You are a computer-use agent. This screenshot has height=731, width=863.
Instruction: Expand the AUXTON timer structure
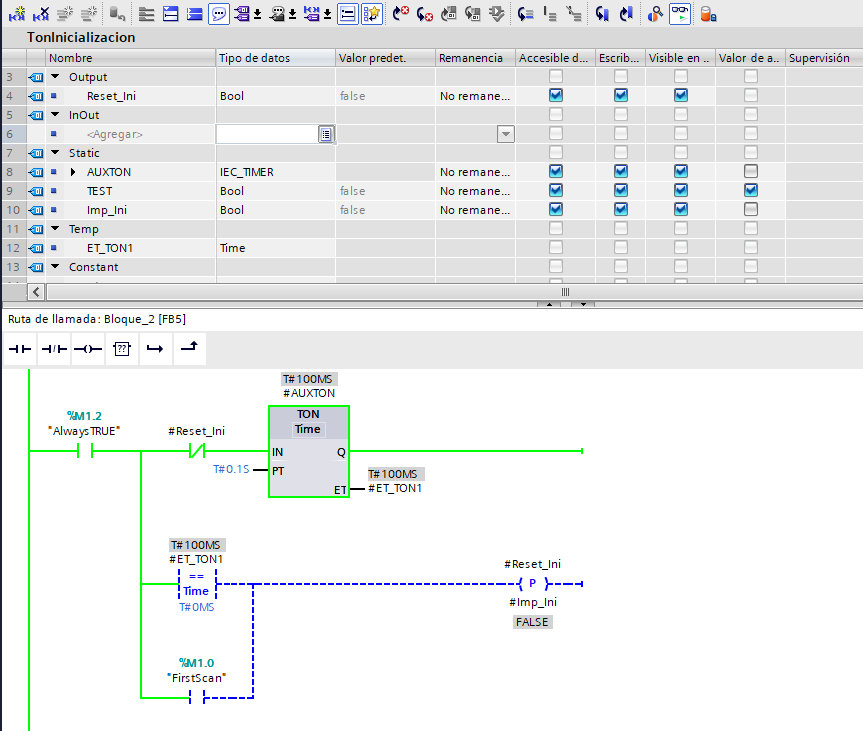click(73, 172)
